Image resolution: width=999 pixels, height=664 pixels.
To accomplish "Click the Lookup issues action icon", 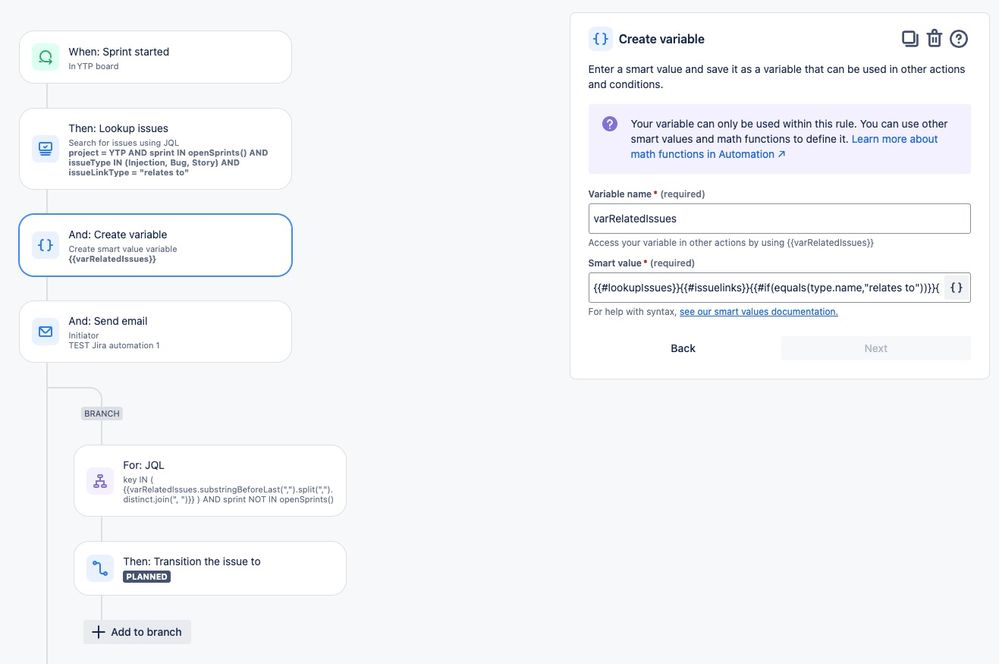I will point(44,146).
